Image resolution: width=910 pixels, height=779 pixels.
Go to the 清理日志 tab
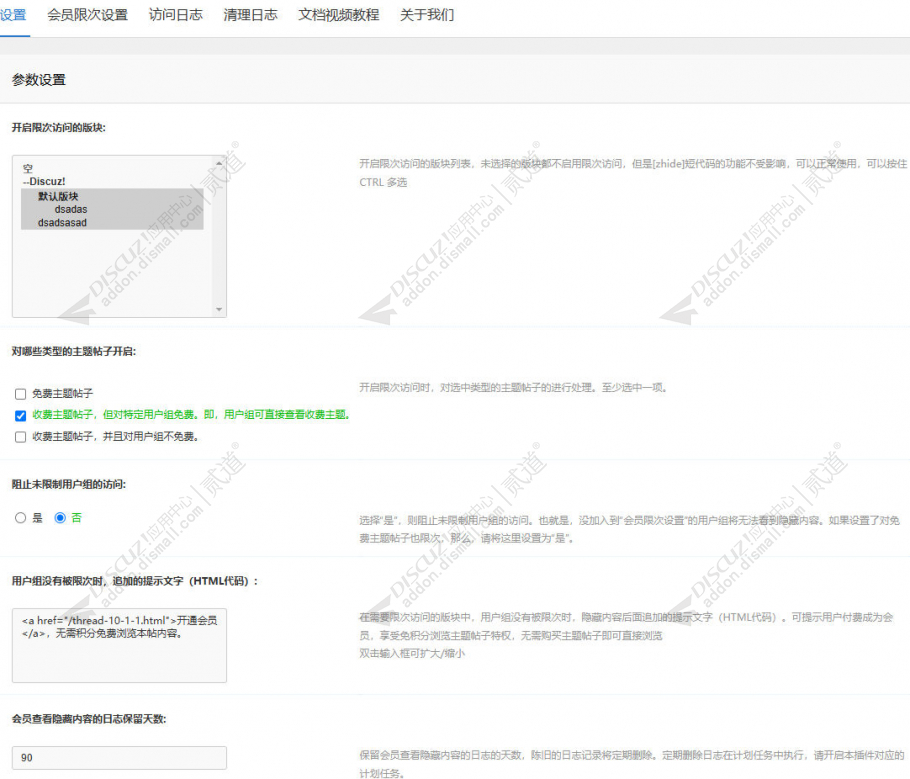pos(250,15)
